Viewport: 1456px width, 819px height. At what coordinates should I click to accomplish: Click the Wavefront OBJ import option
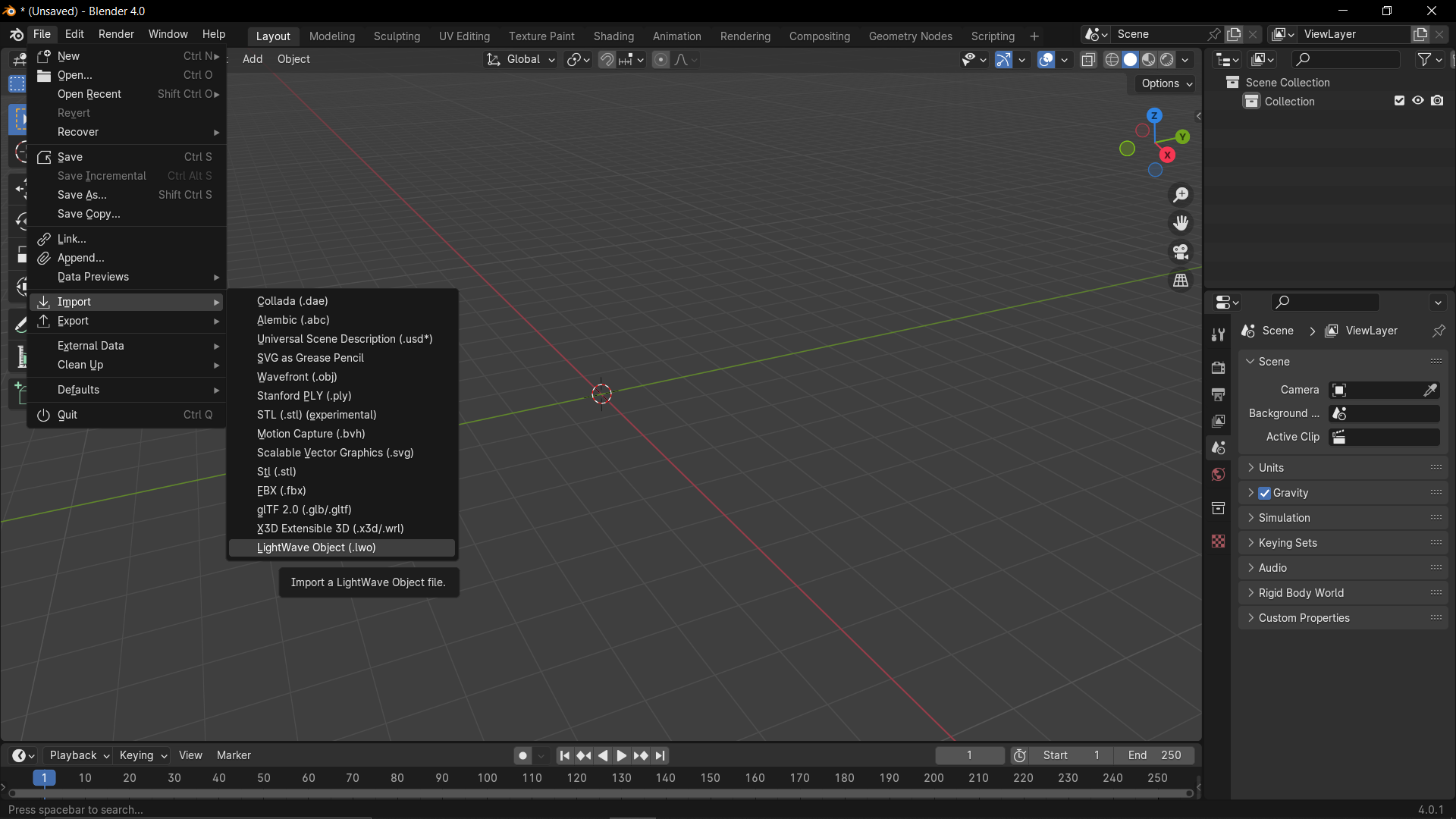(297, 376)
